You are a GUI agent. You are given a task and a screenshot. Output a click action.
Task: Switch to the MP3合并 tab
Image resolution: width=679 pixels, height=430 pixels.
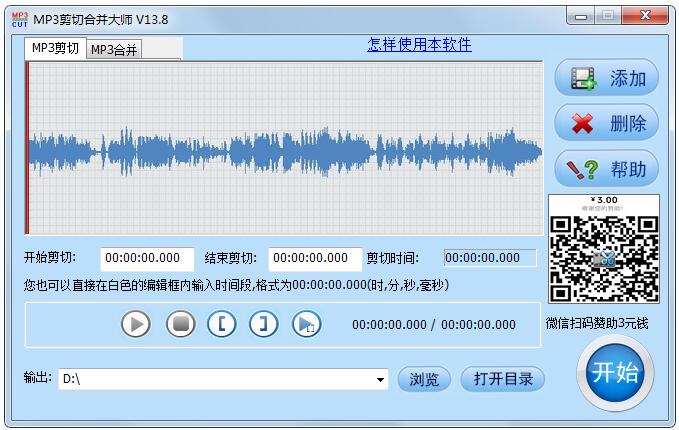tap(114, 50)
